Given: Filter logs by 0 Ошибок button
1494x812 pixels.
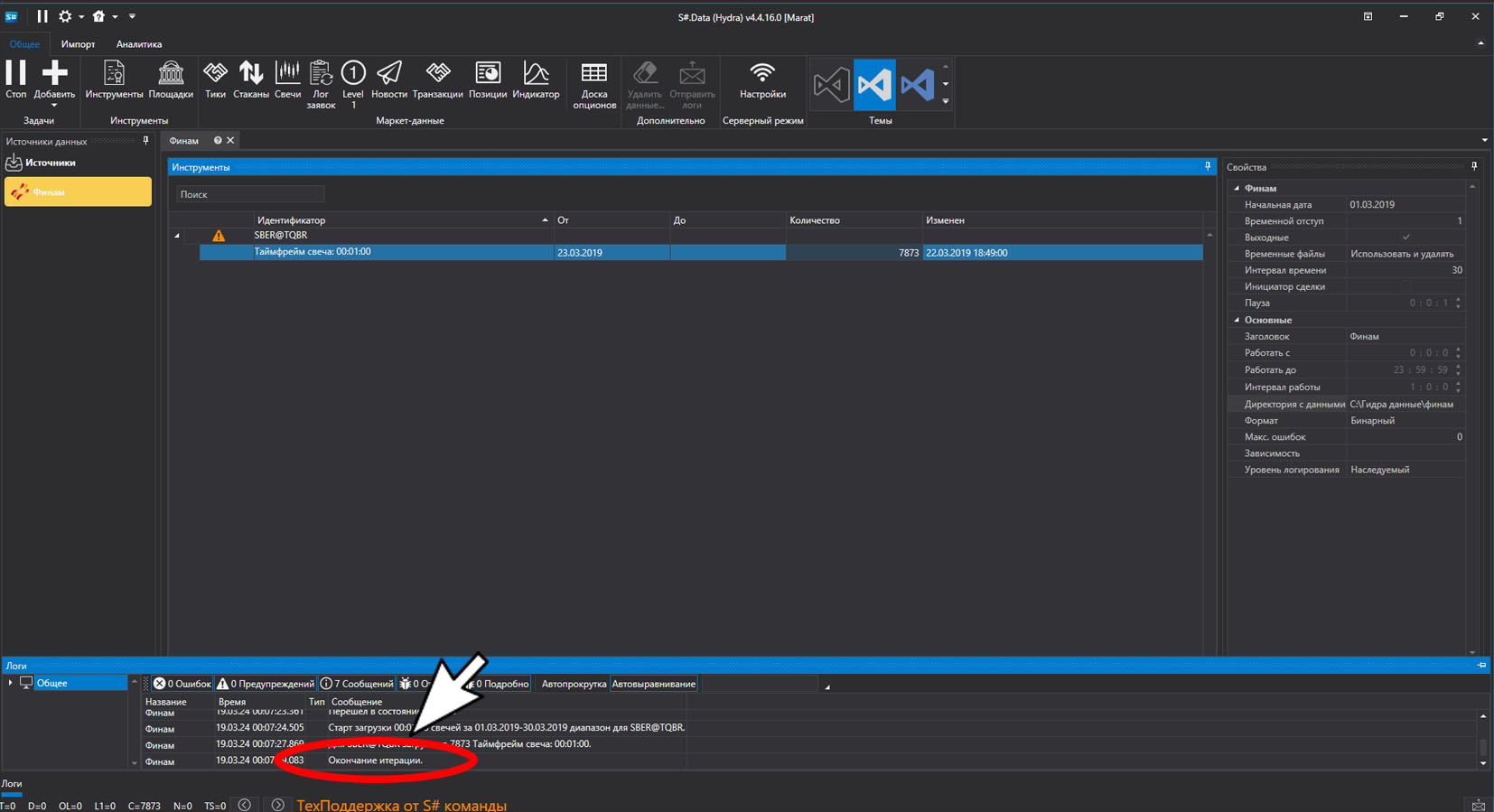Looking at the screenshot, I should coord(182,684).
